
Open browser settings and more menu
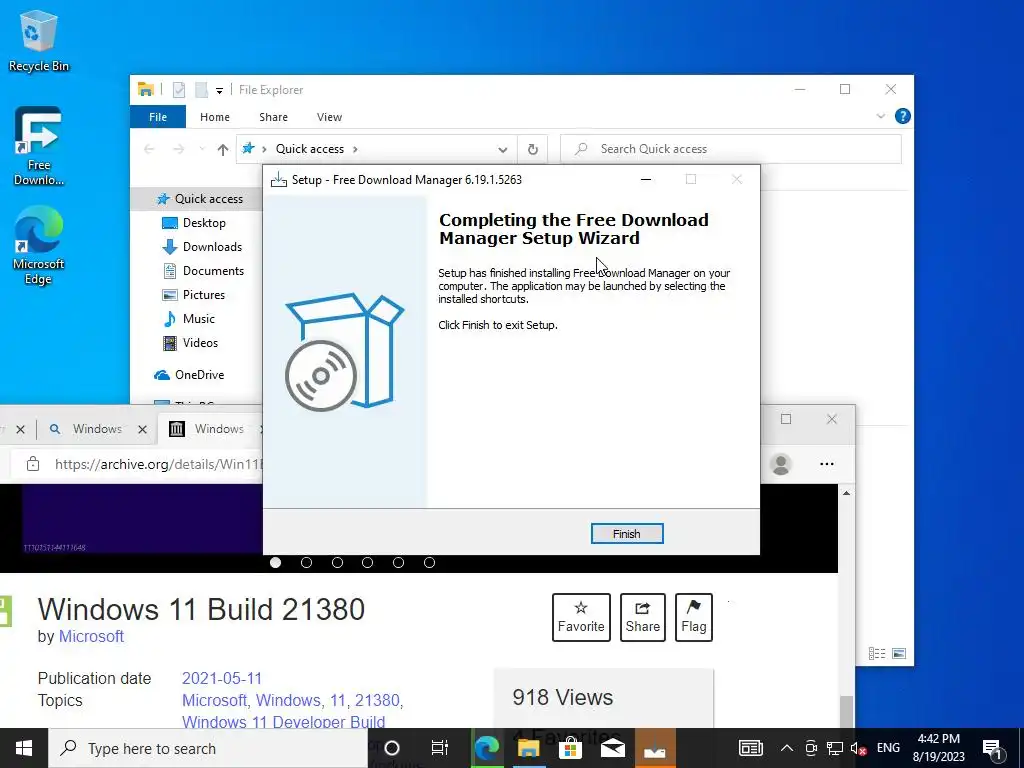click(827, 464)
